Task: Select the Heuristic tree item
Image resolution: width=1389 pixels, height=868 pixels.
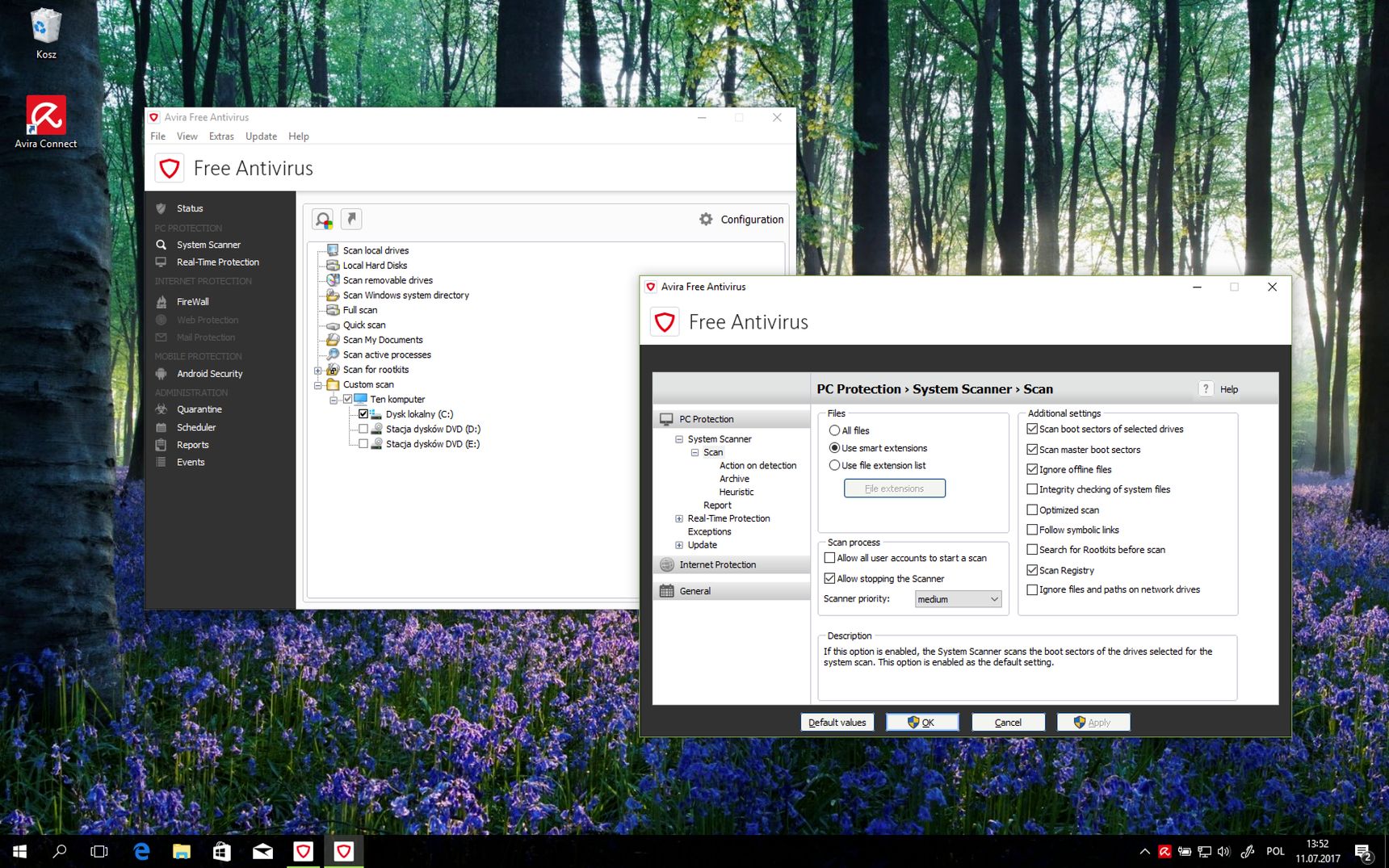Action: [736, 492]
